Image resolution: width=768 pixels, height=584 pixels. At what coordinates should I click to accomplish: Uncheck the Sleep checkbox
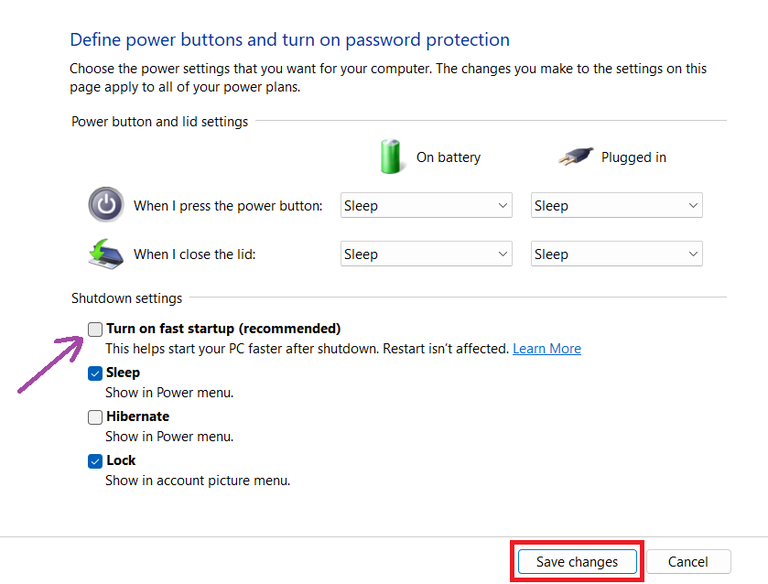[95, 373]
